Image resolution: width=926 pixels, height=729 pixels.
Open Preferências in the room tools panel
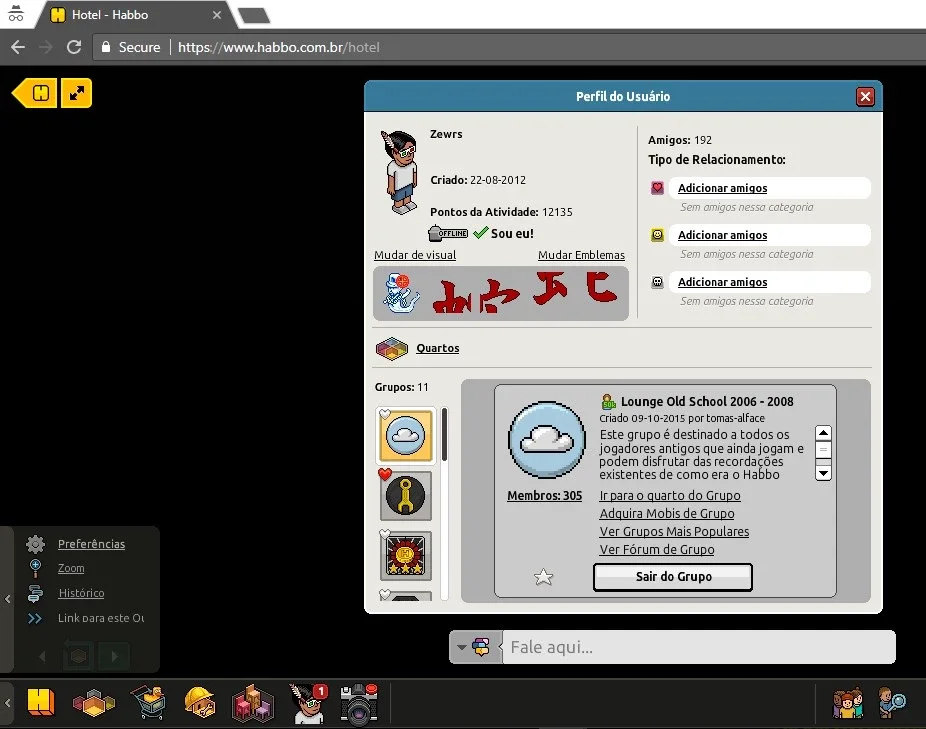[92, 544]
